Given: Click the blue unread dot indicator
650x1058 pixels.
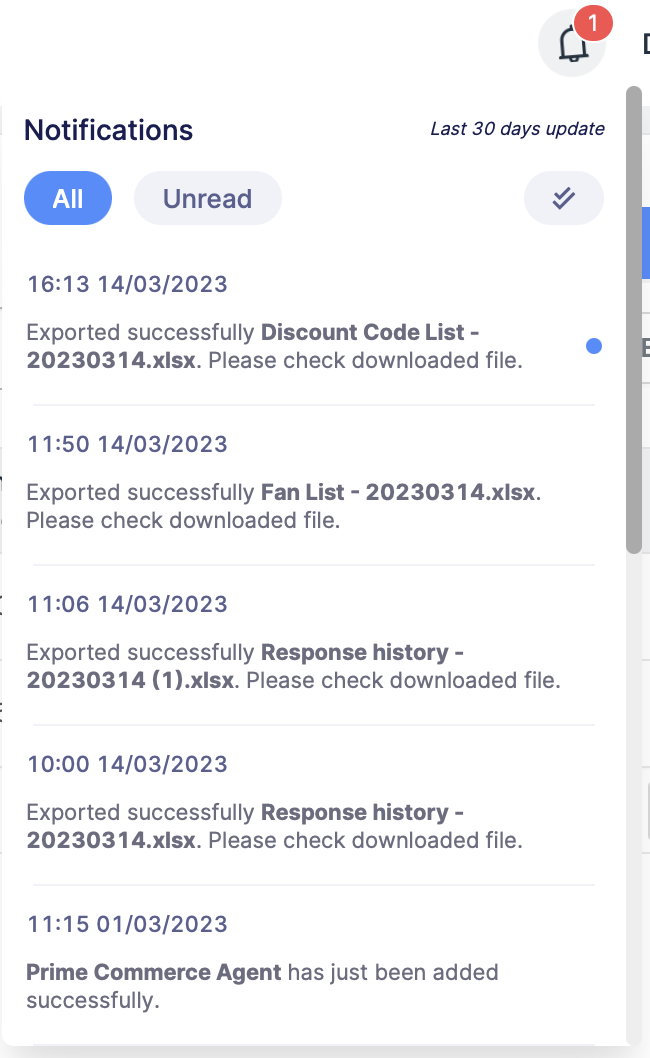Looking at the screenshot, I should (594, 346).
